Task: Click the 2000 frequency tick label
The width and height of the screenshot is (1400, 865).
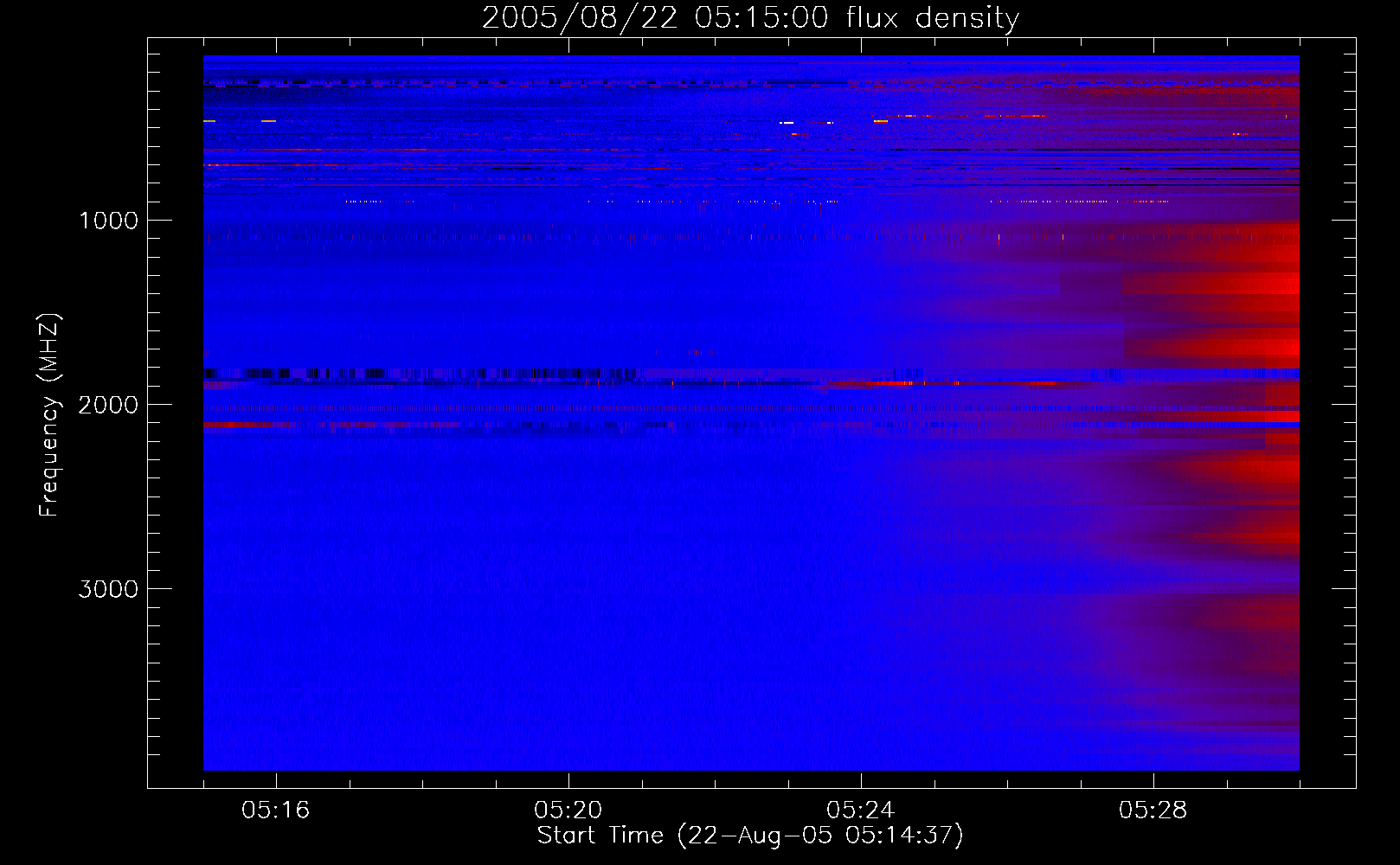Action: pos(108,405)
